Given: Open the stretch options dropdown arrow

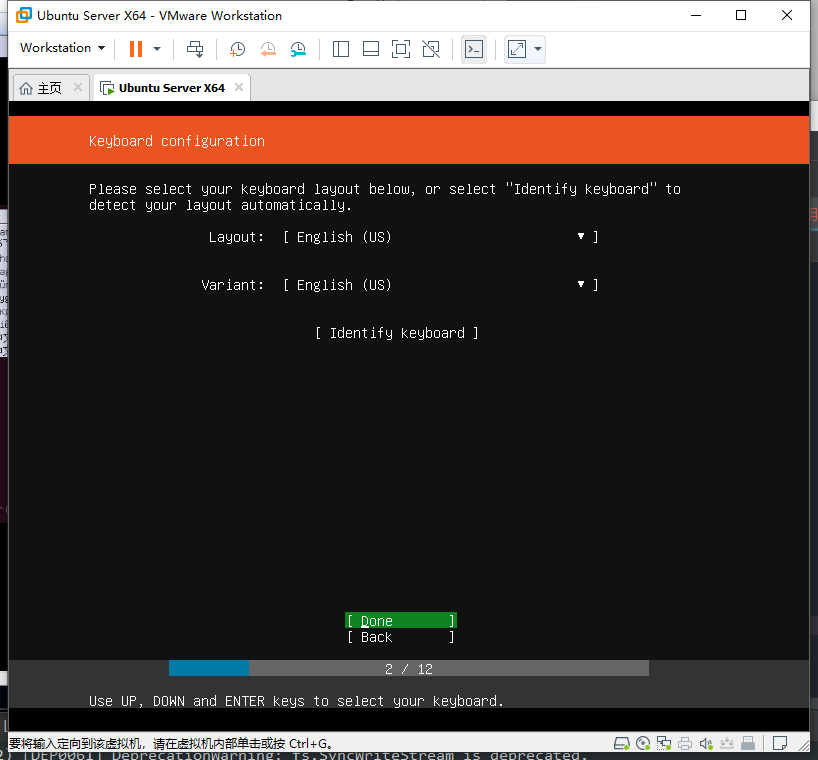Looking at the screenshot, I should [538, 50].
